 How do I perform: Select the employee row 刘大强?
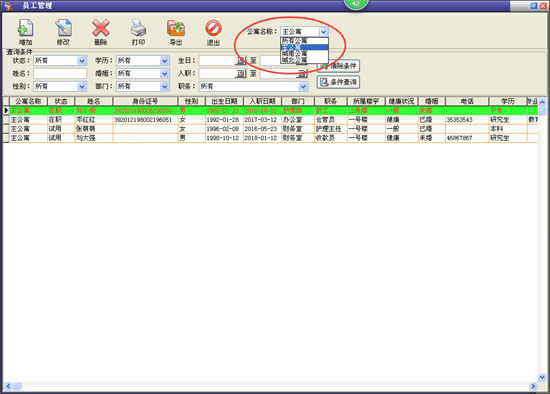270,138
